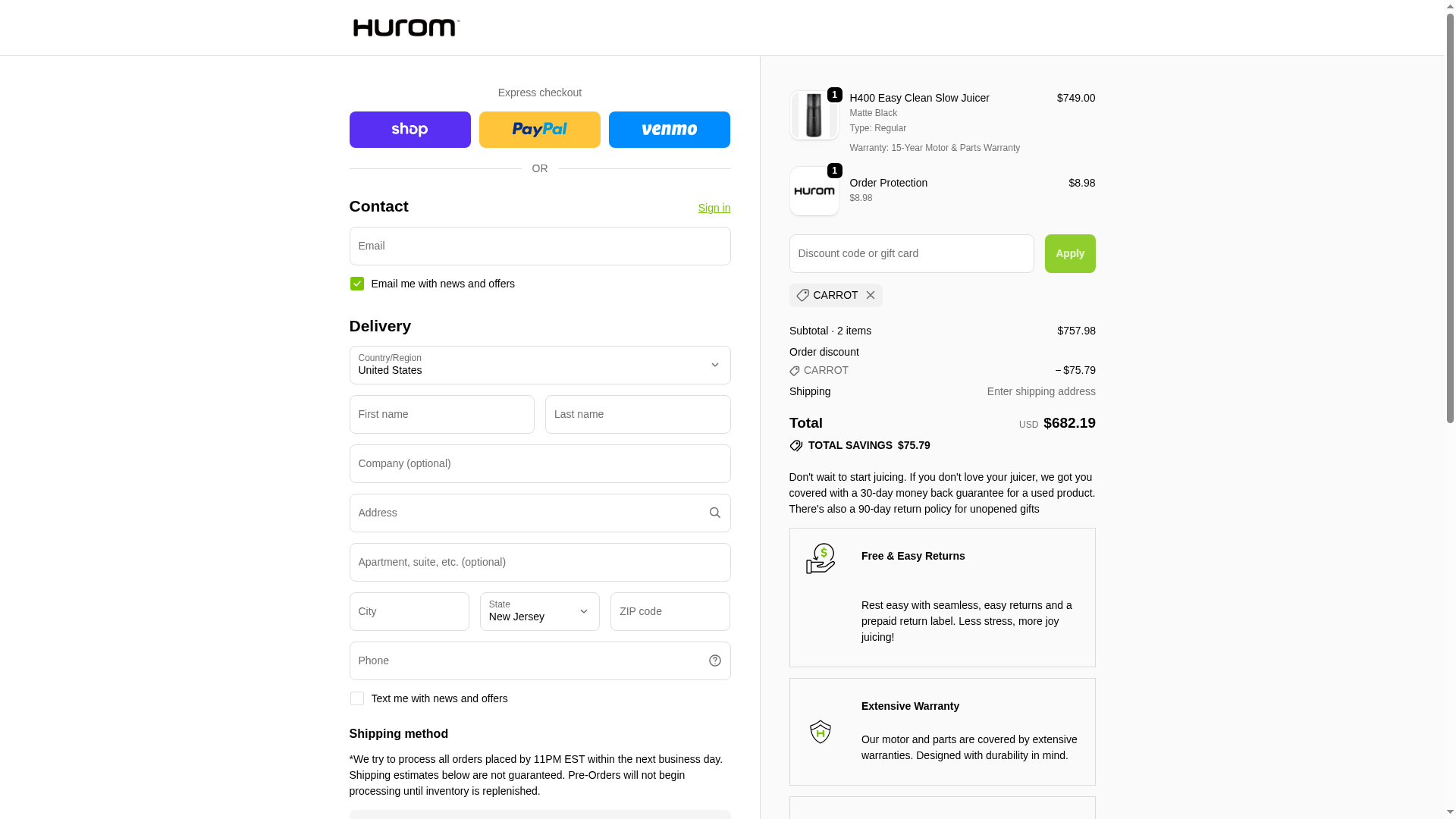
Task: Focus the Email input field
Action: click(539, 246)
